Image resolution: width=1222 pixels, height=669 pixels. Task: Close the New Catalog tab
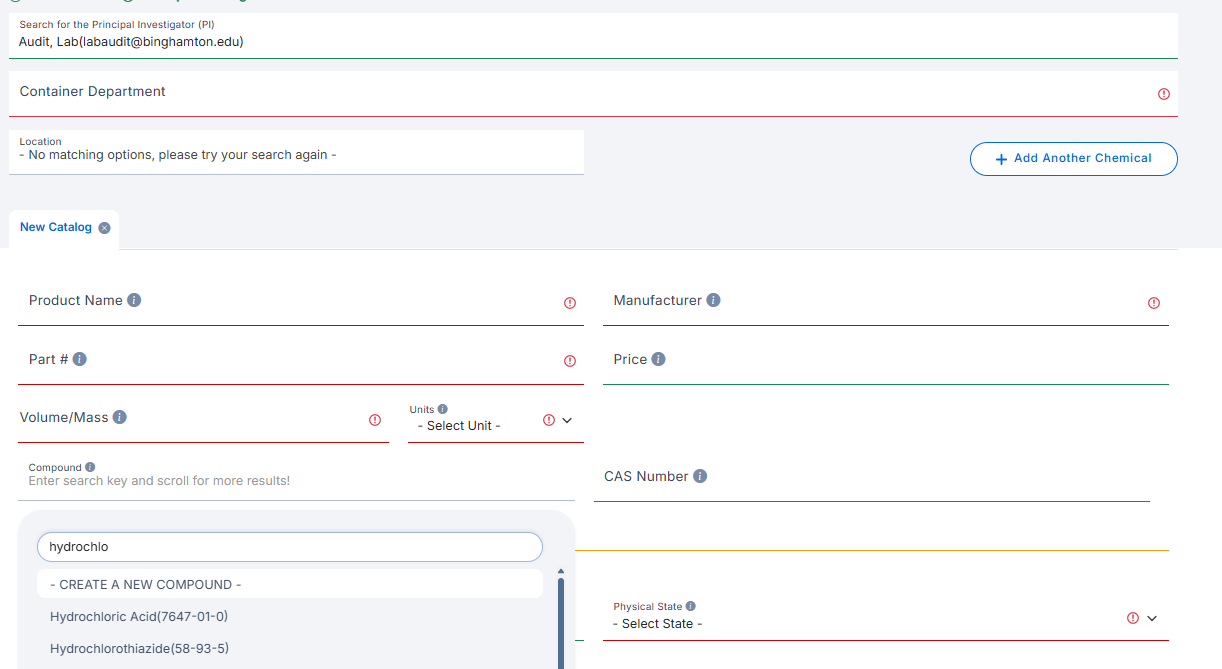coord(105,228)
